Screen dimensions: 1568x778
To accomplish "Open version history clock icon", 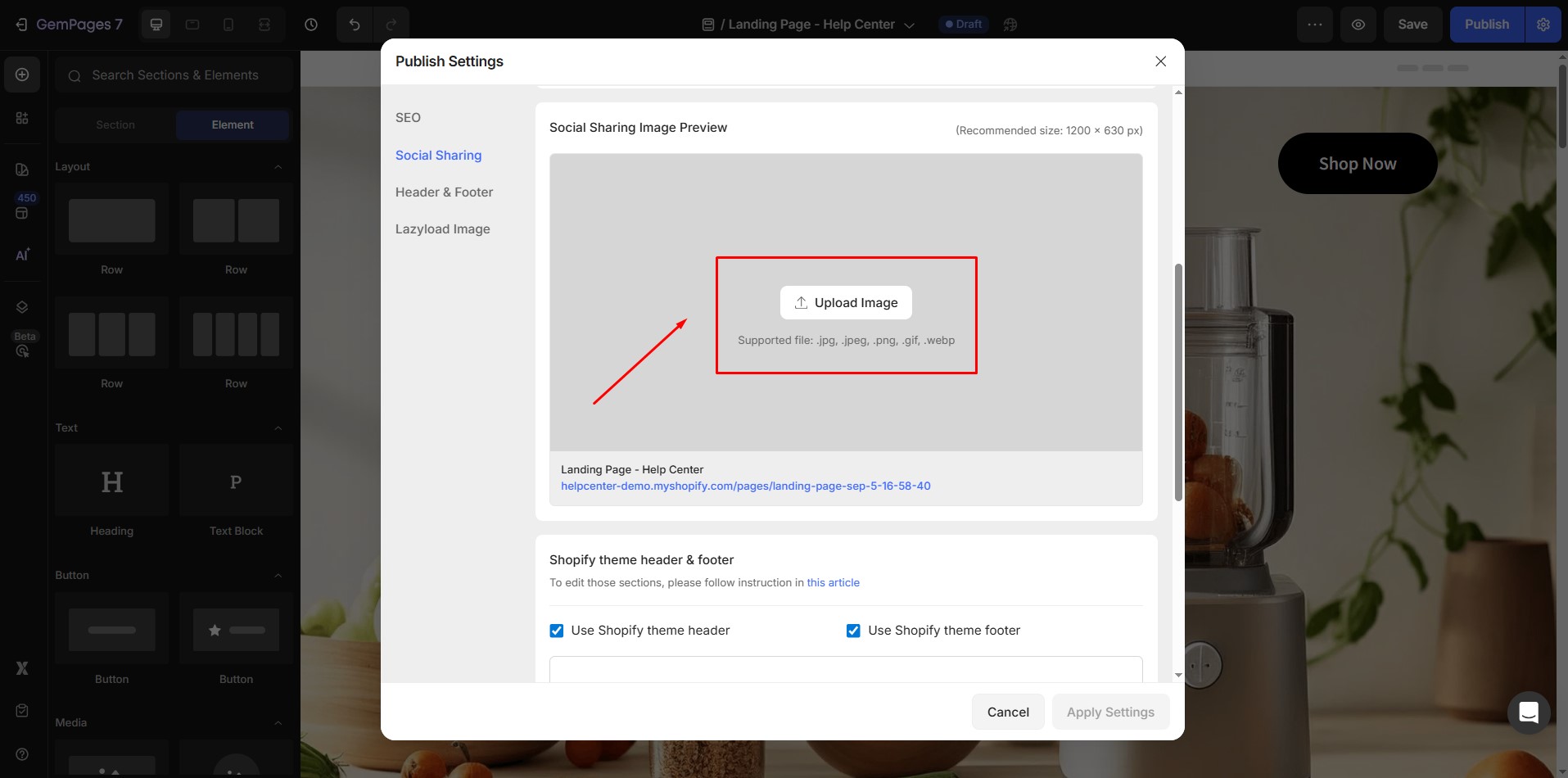I will 311,25.
